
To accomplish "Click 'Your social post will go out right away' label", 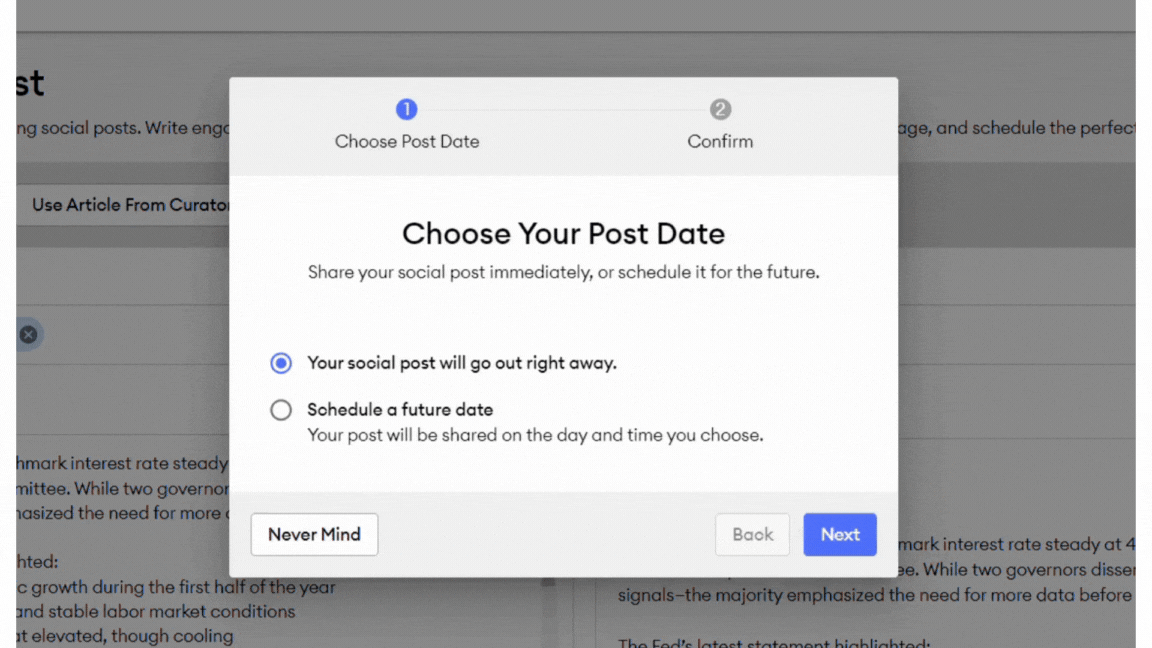I will point(461,363).
